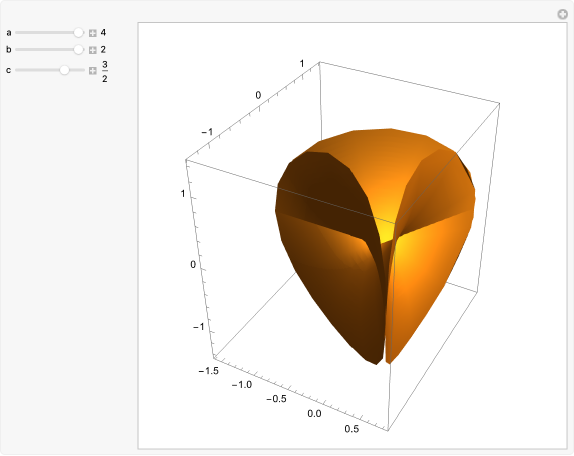Click the axis tick label 0.0

(314, 414)
